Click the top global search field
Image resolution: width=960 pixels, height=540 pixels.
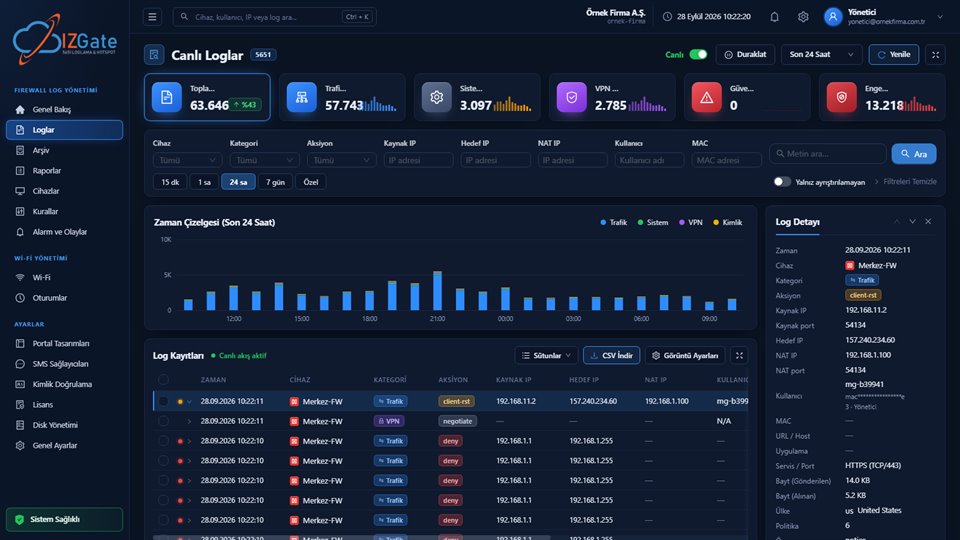(275, 17)
